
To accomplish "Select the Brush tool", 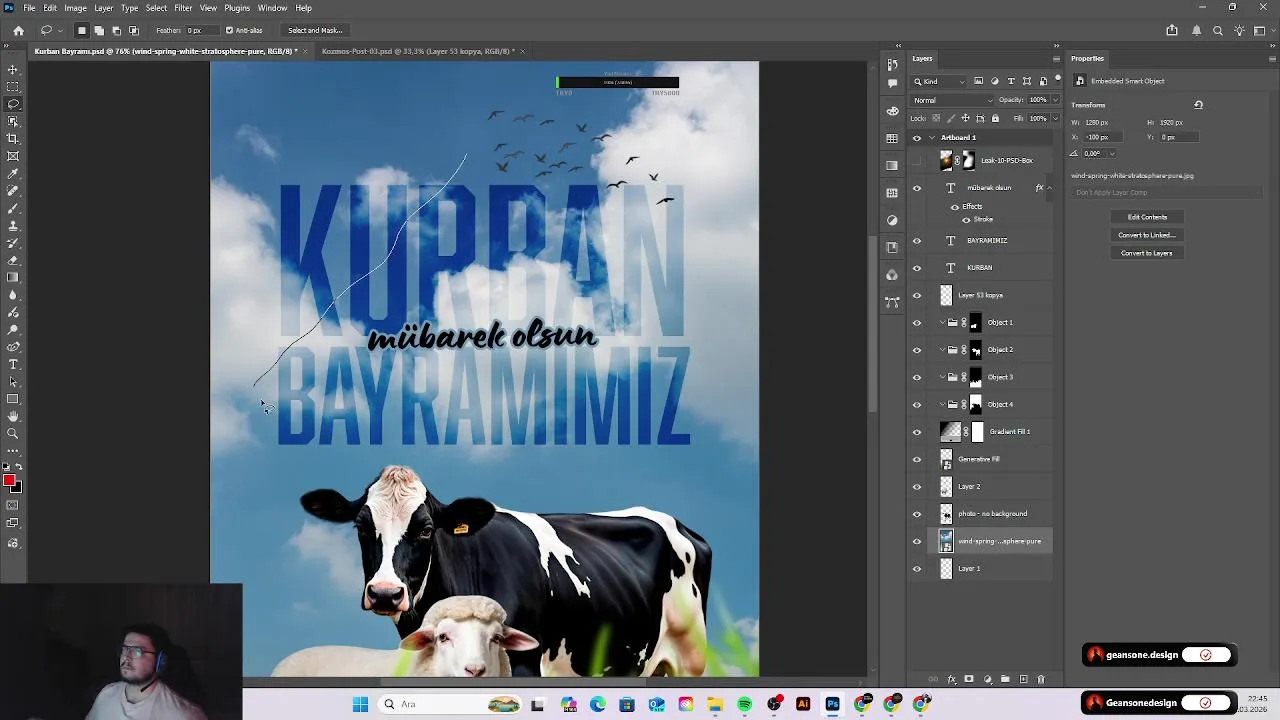I will click(13, 208).
